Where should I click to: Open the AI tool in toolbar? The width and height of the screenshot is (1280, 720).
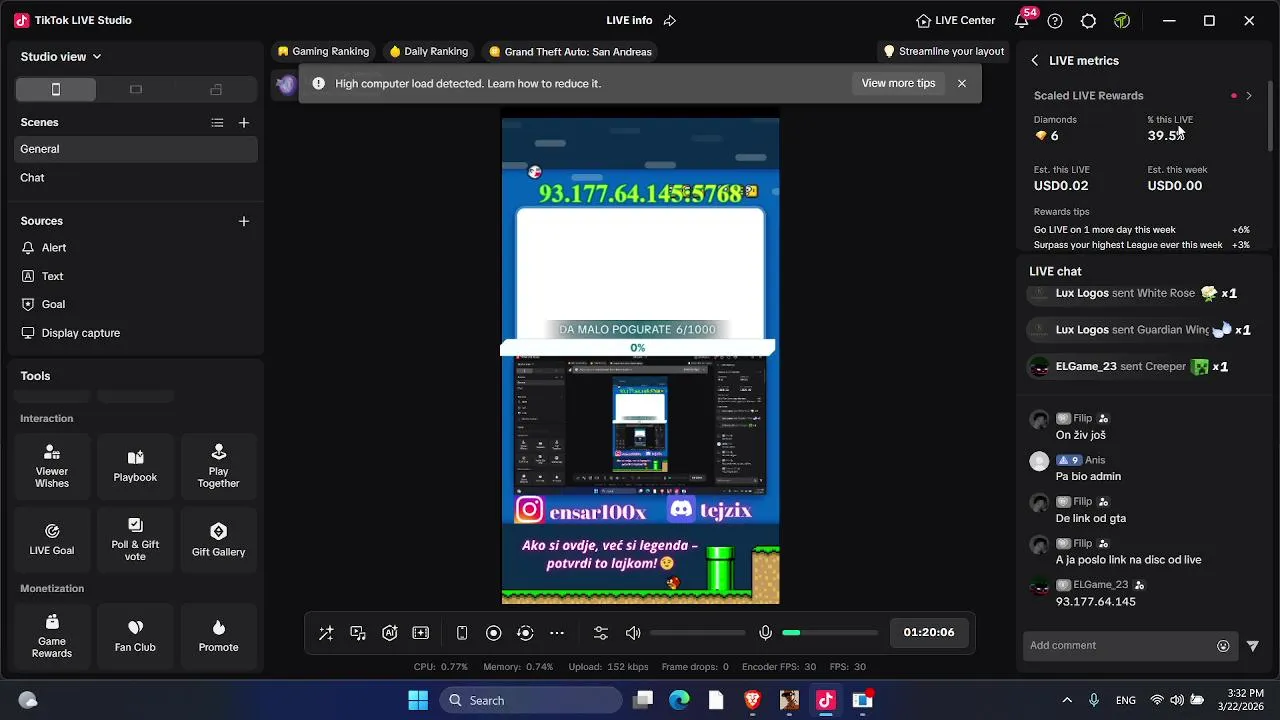coord(390,633)
